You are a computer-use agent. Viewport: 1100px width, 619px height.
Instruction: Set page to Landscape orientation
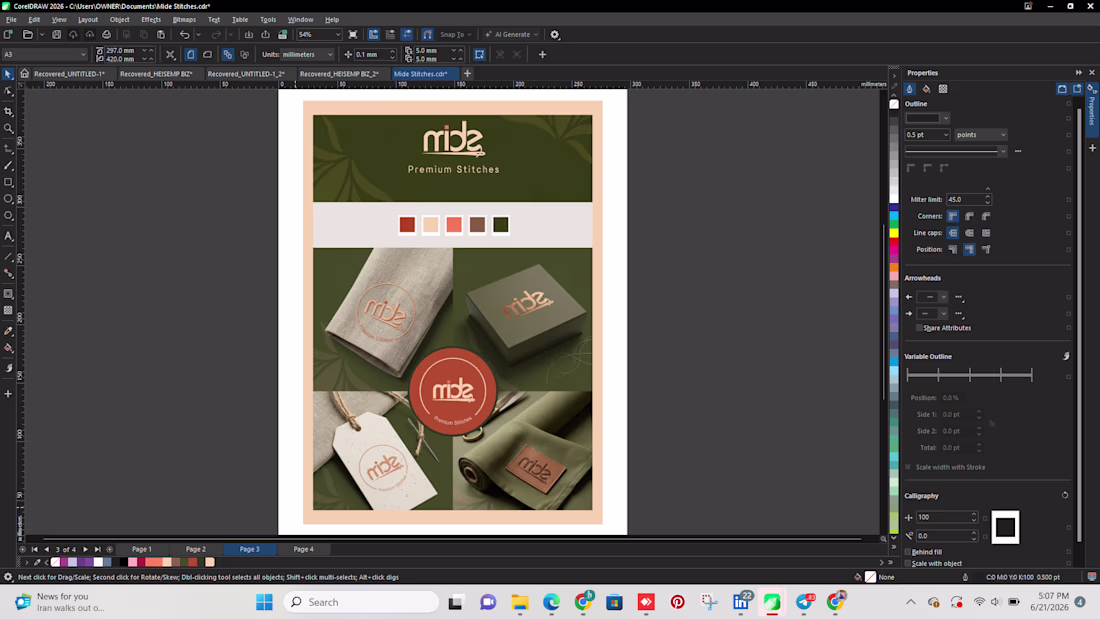coord(207,54)
